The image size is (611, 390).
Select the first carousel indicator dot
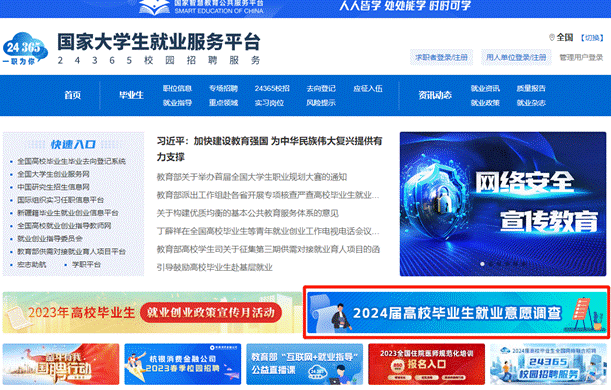pyautogui.click(x=482, y=264)
